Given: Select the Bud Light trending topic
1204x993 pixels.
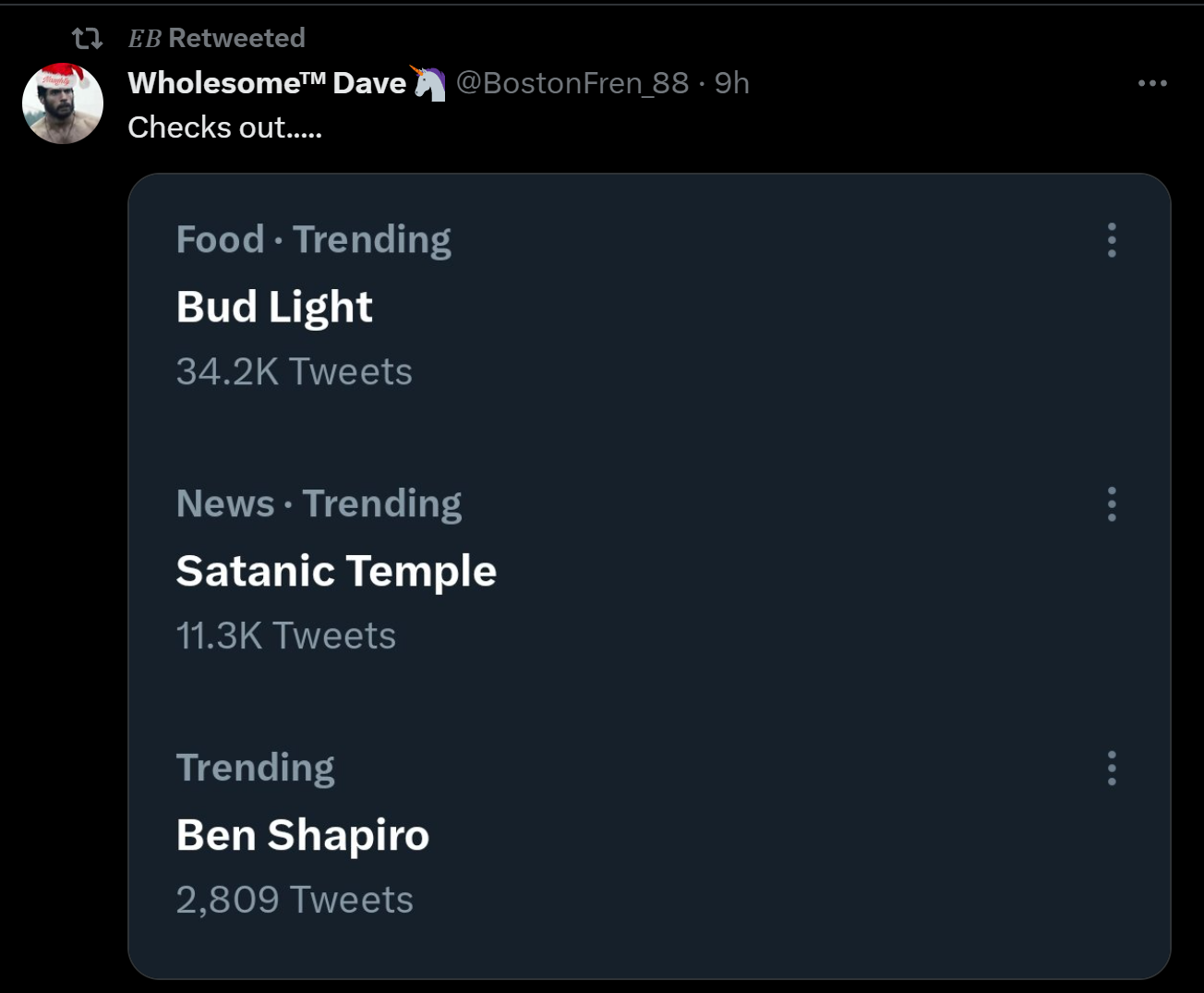Looking at the screenshot, I should click(274, 307).
